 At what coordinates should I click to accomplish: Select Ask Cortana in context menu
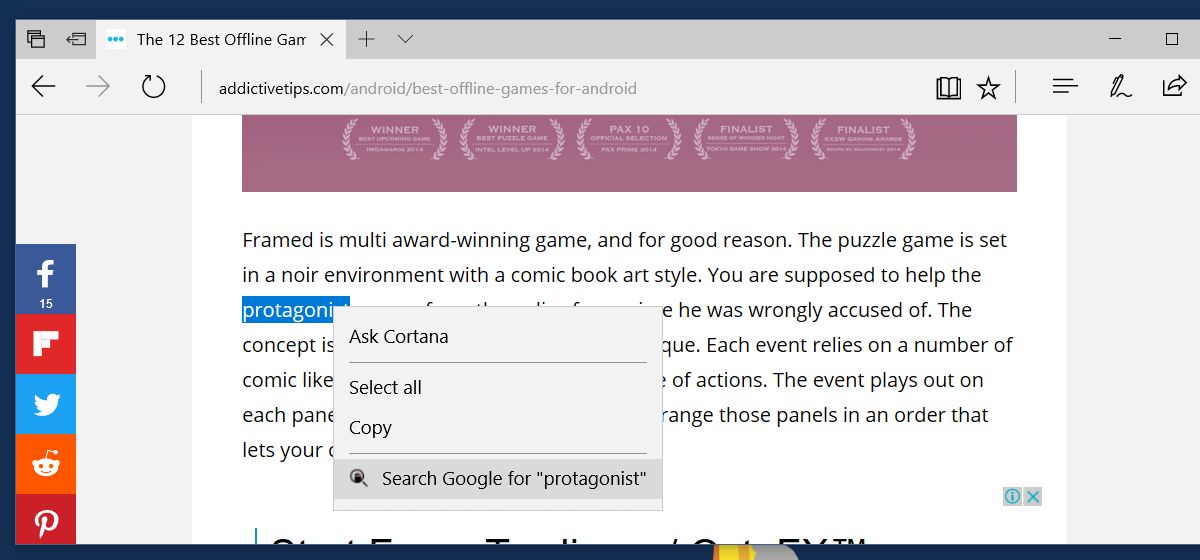pos(398,337)
